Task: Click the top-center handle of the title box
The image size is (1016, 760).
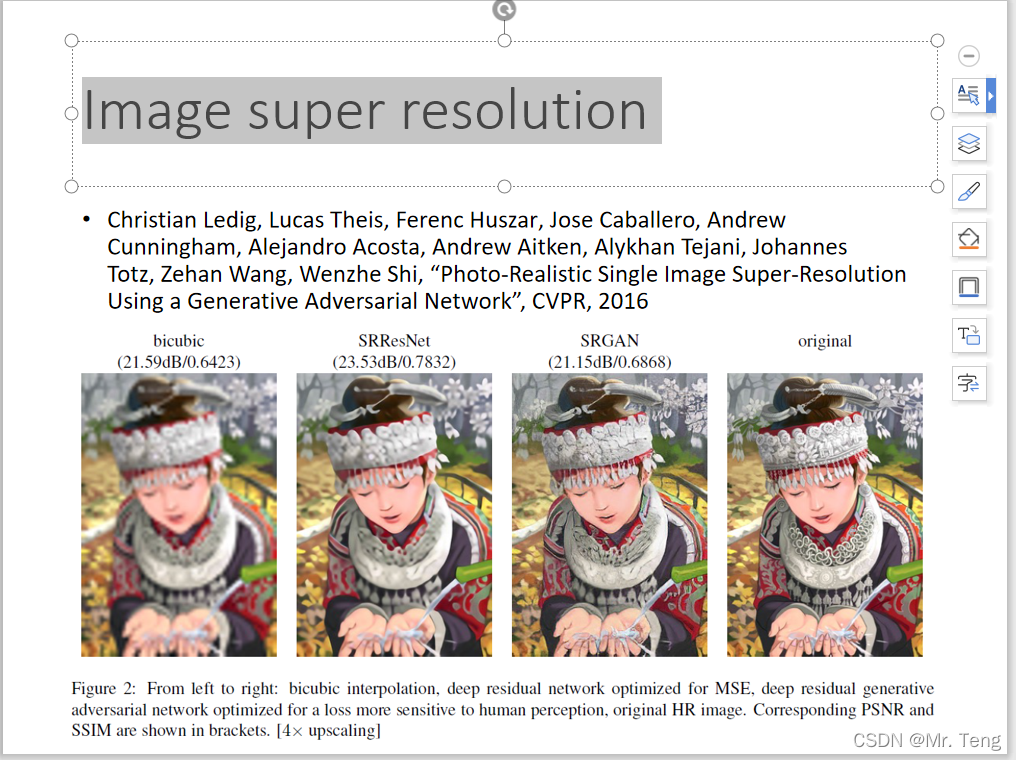Action: tap(504, 41)
